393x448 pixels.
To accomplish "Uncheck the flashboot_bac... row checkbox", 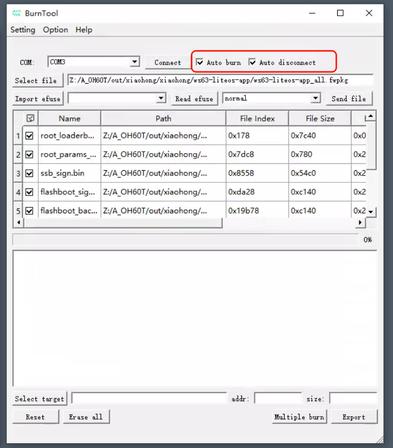I will 29,211.
